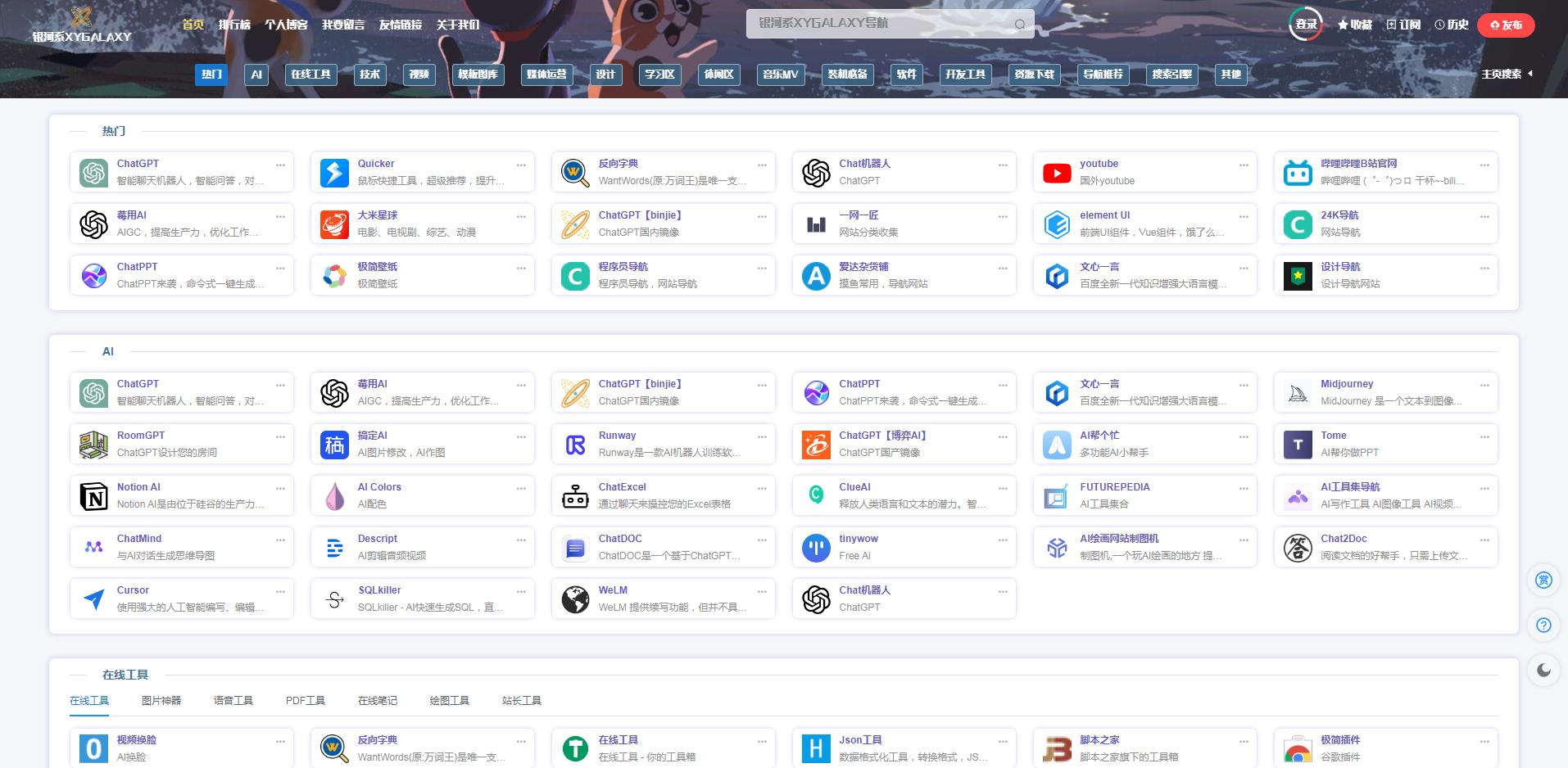Click the 赏 donate icon on right edge
This screenshot has width=1568, height=768.
[1543, 581]
